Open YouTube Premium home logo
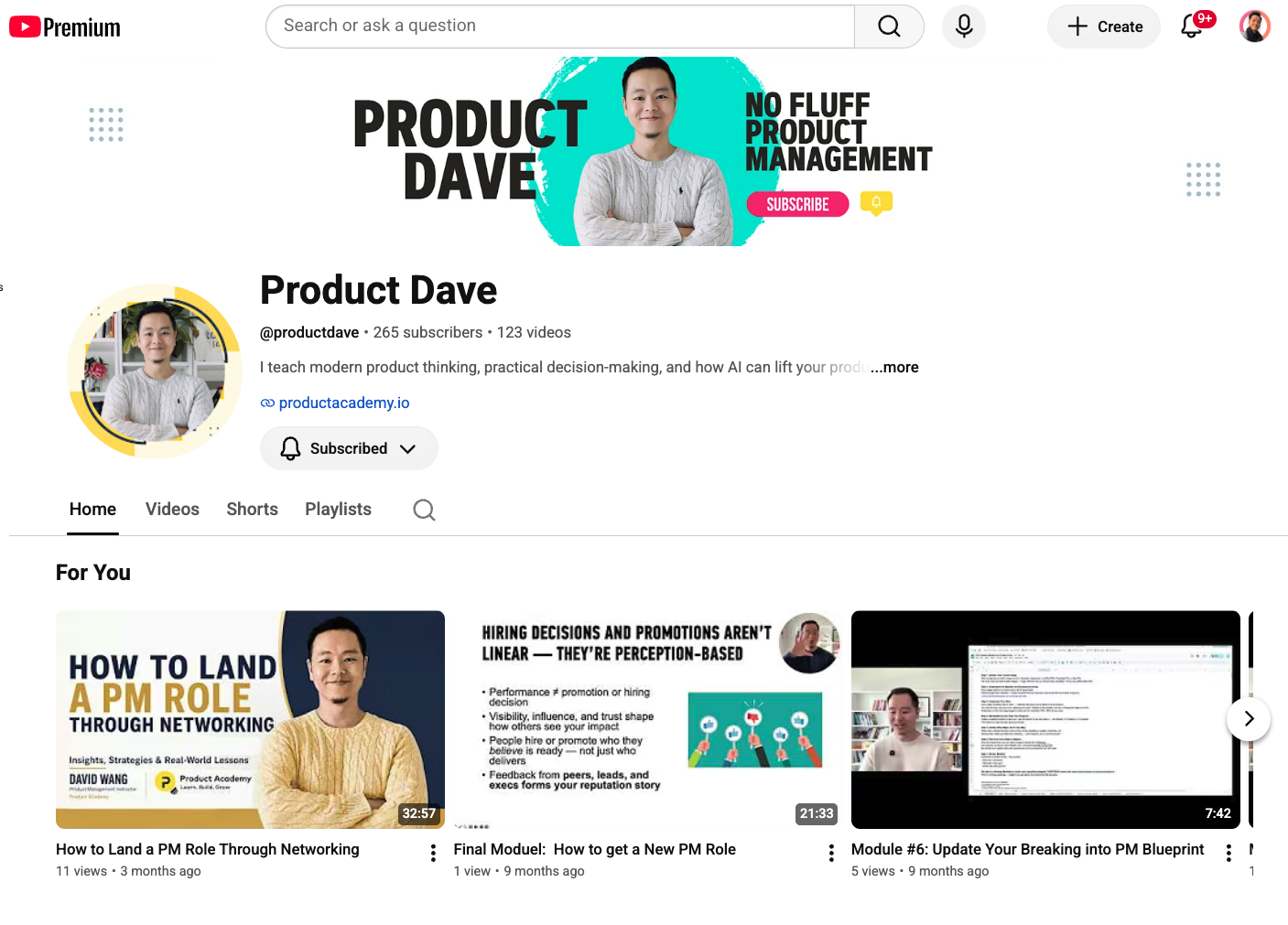Viewport: 1288px width, 925px height. (x=65, y=27)
